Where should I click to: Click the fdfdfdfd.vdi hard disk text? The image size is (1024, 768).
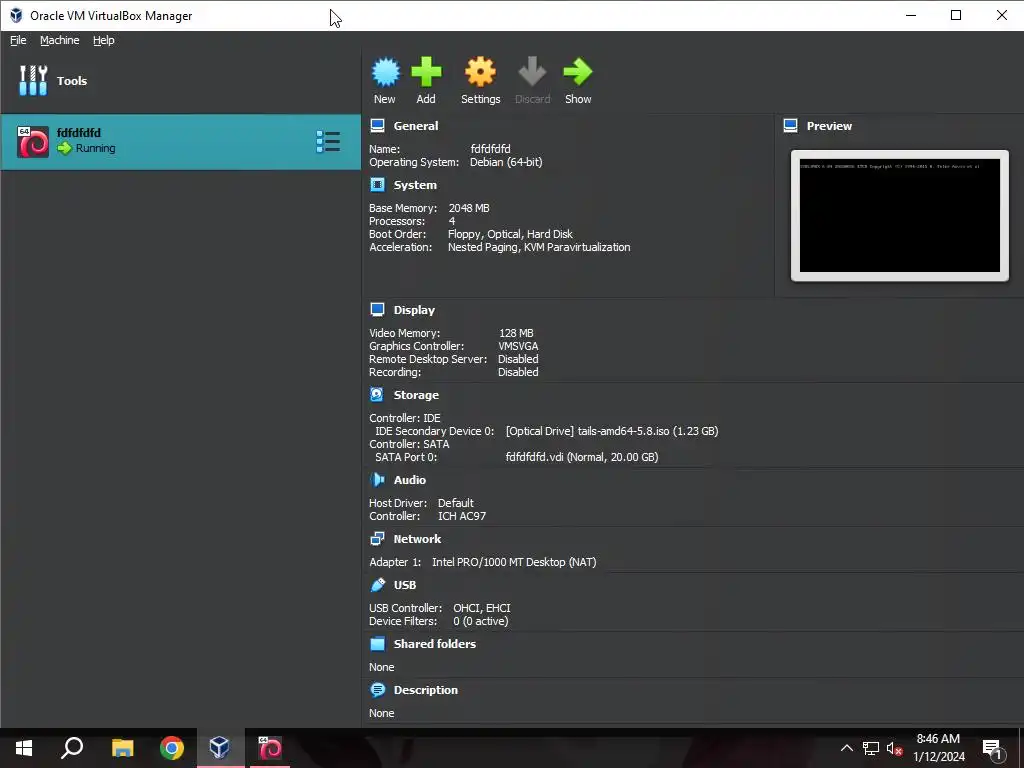pyautogui.click(x=581, y=457)
